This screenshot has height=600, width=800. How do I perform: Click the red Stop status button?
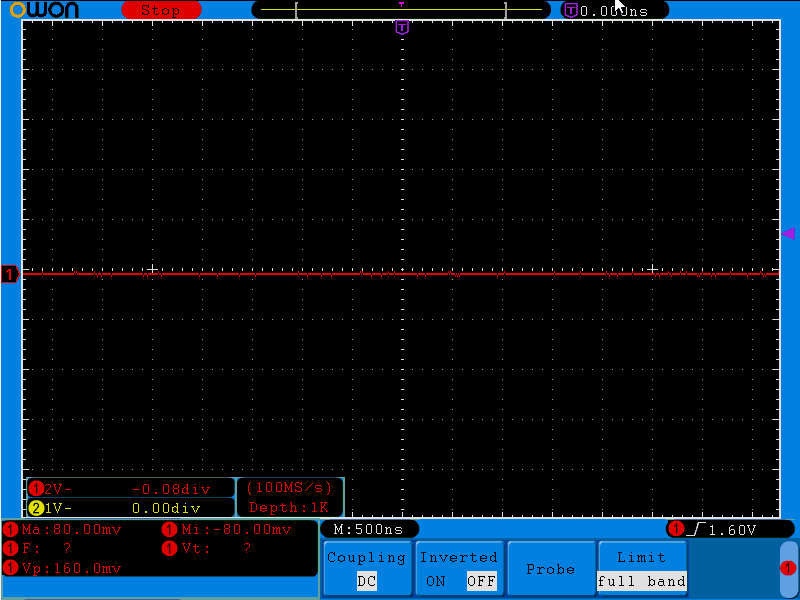coord(160,10)
